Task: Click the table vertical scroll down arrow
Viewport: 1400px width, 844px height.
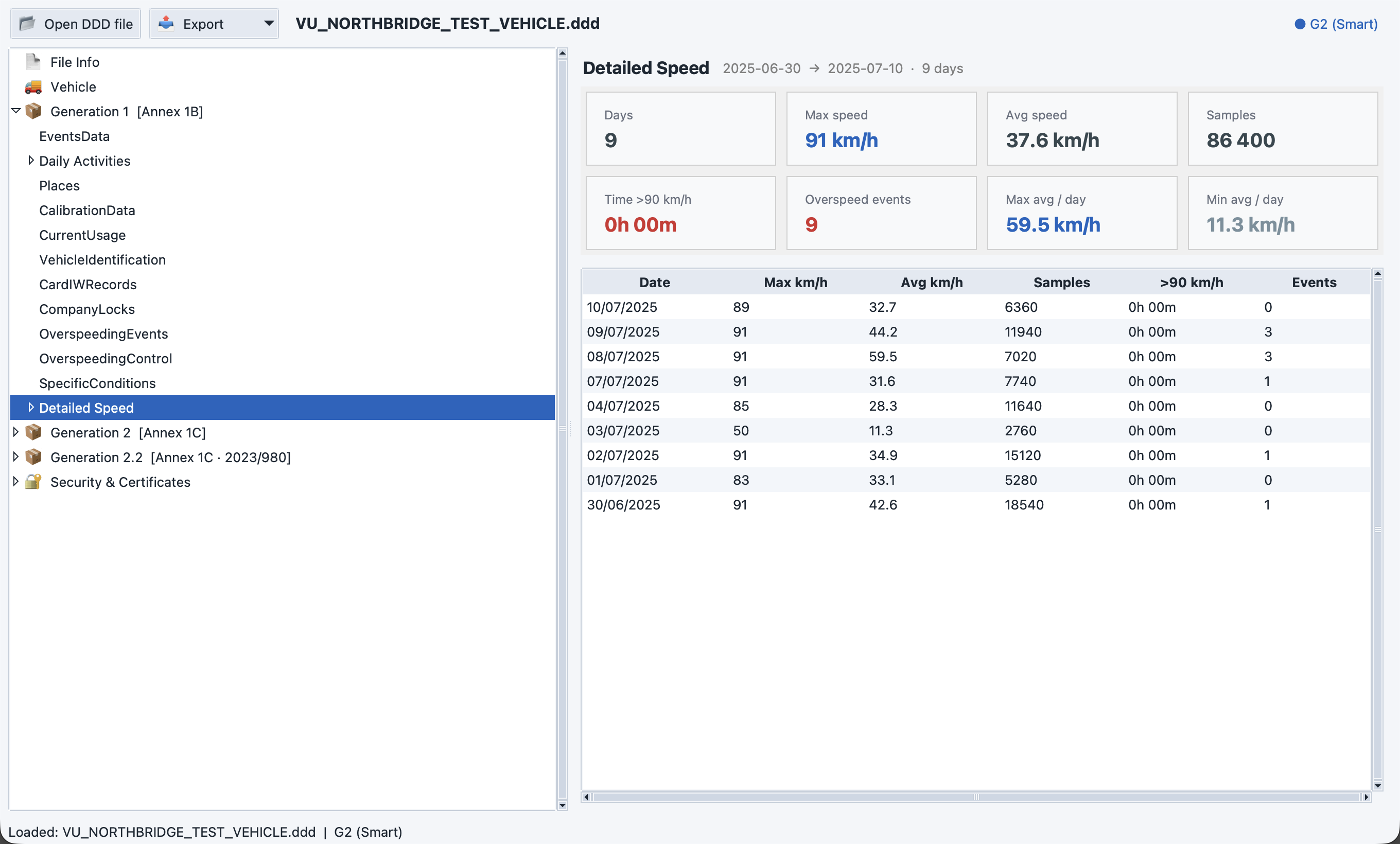Action: tap(1377, 785)
